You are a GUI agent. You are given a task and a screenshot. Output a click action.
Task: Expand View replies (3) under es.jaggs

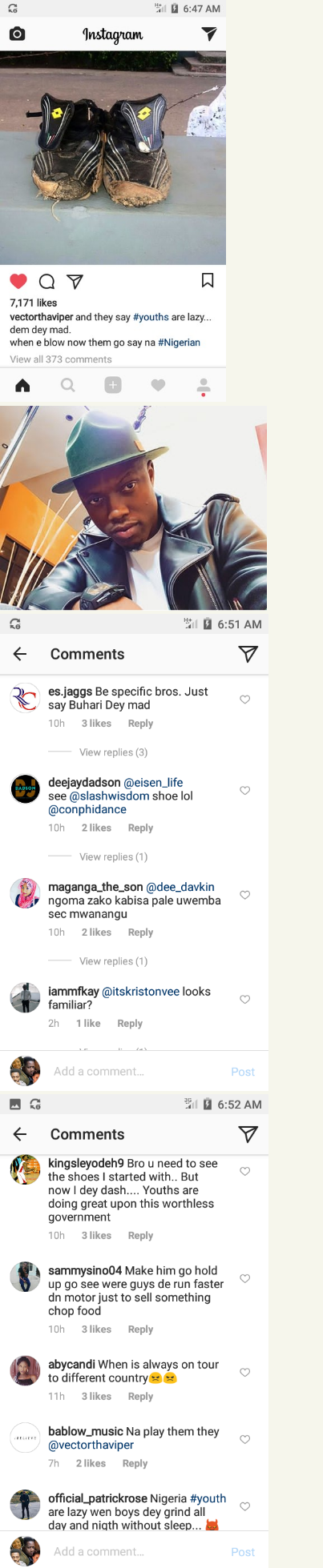(113, 752)
